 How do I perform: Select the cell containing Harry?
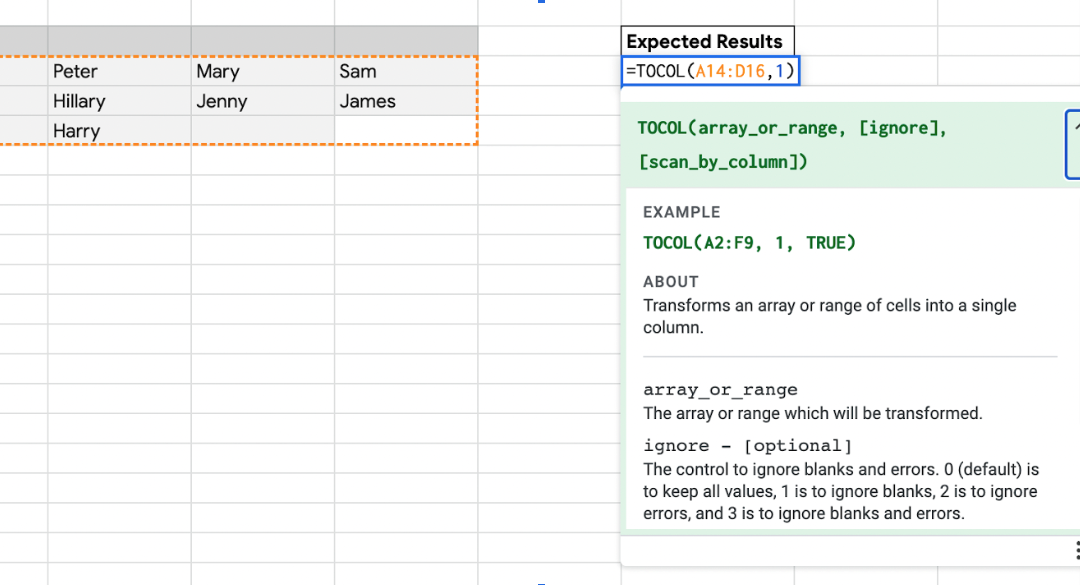(119, 130)
